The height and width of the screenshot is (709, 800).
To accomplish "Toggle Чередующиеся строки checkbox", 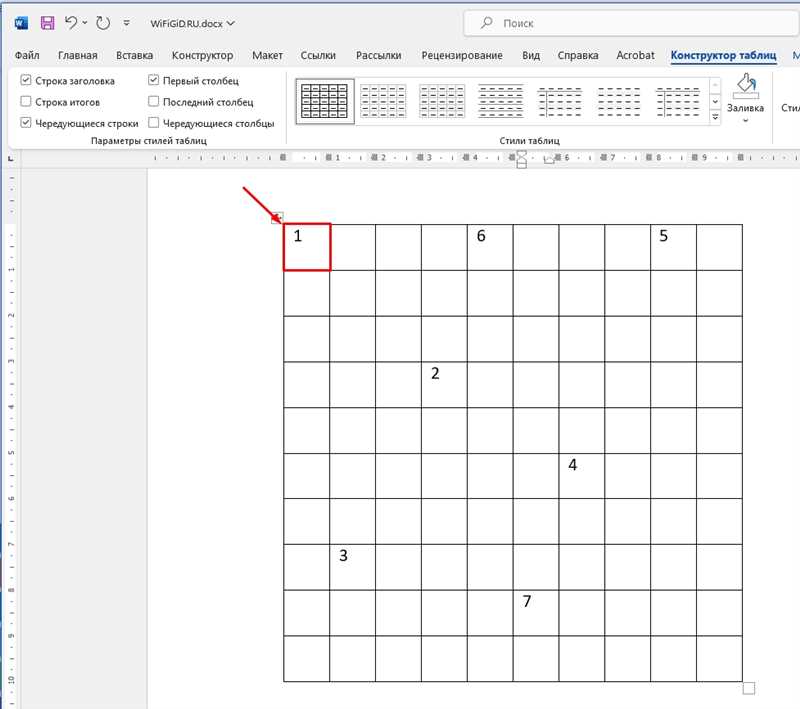I will (x=26, y=123).
